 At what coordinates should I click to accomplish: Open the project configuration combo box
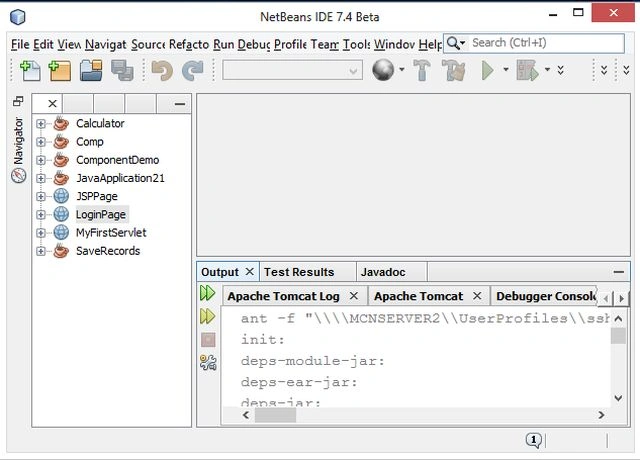pyautogui.click(x=292, y=71)
